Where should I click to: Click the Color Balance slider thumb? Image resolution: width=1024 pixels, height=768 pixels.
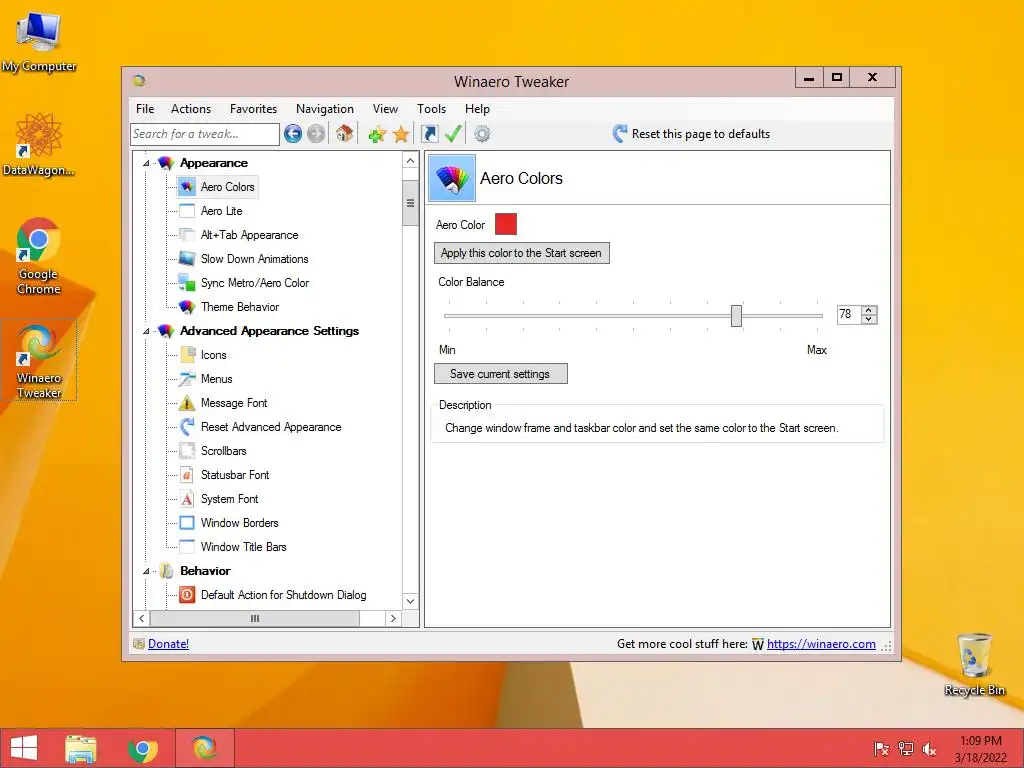point(737,315)
